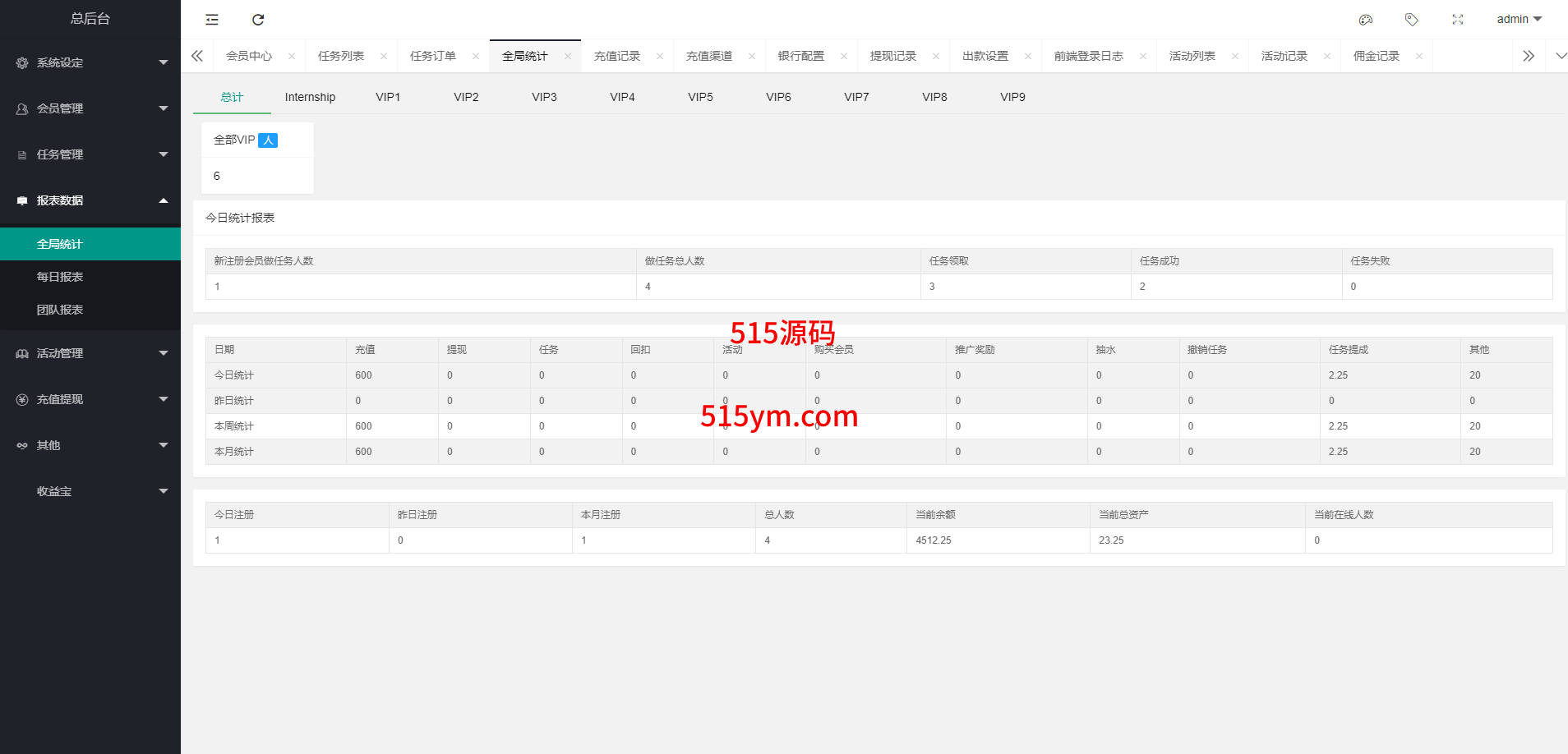Expand the 系统设定 sidebar menu
This screenshot has height=754, width=1568.
(90, 62)
